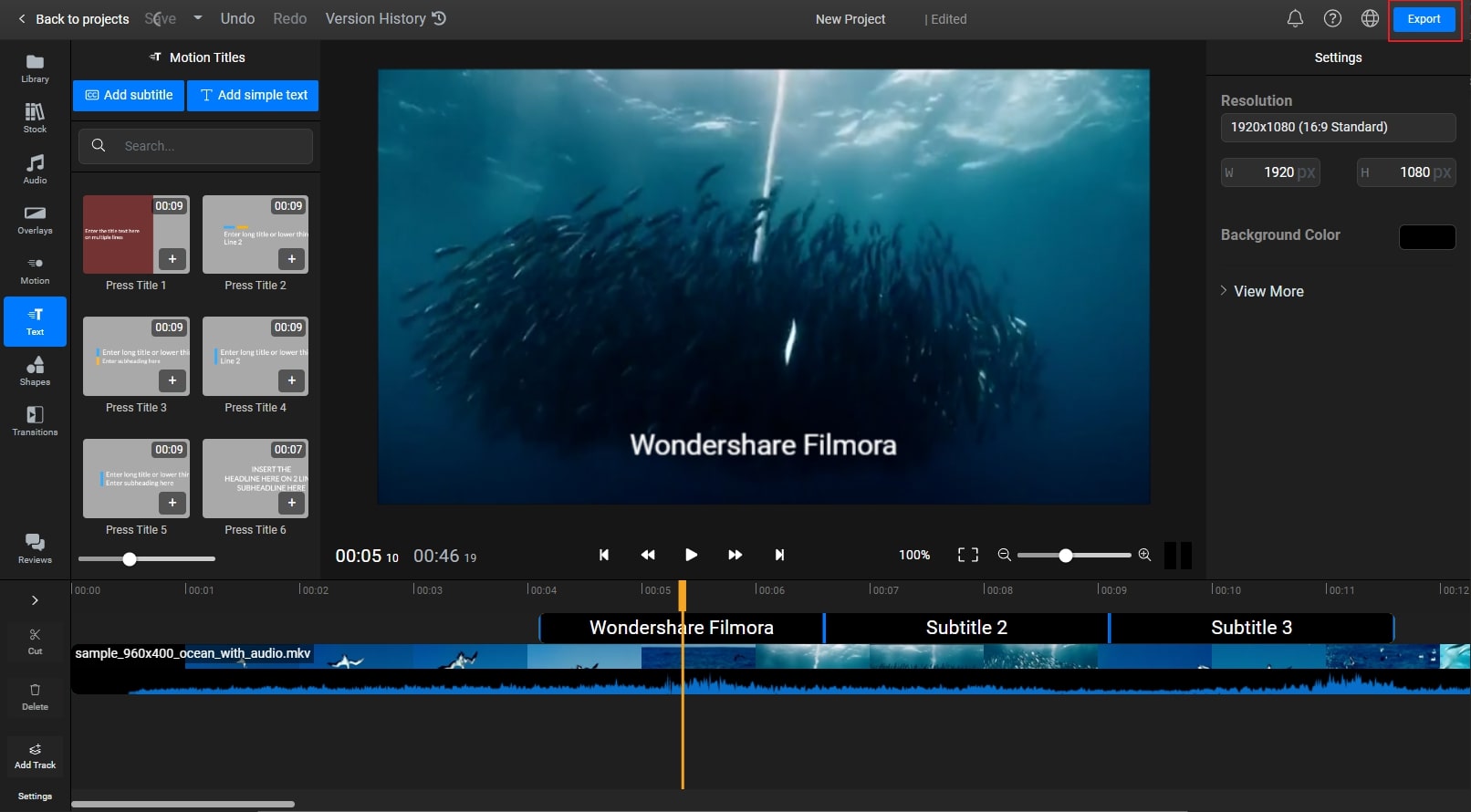Add Press Title 3 with plus icon

click(x=172, y=380)
